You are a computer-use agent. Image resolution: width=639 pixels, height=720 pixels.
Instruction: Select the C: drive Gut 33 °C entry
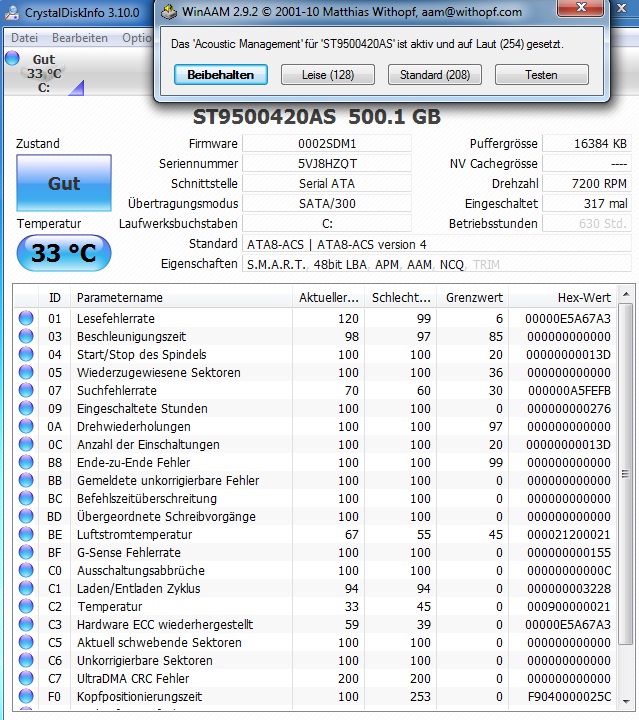[x=44, y=73]
